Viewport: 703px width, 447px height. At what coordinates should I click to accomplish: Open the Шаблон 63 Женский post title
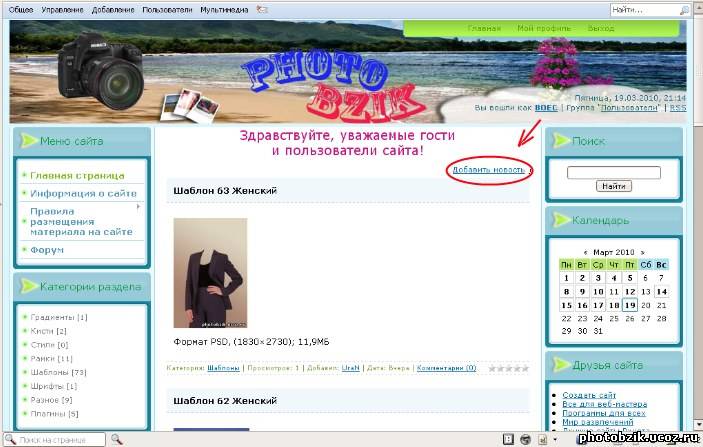(x=225, y=191)
